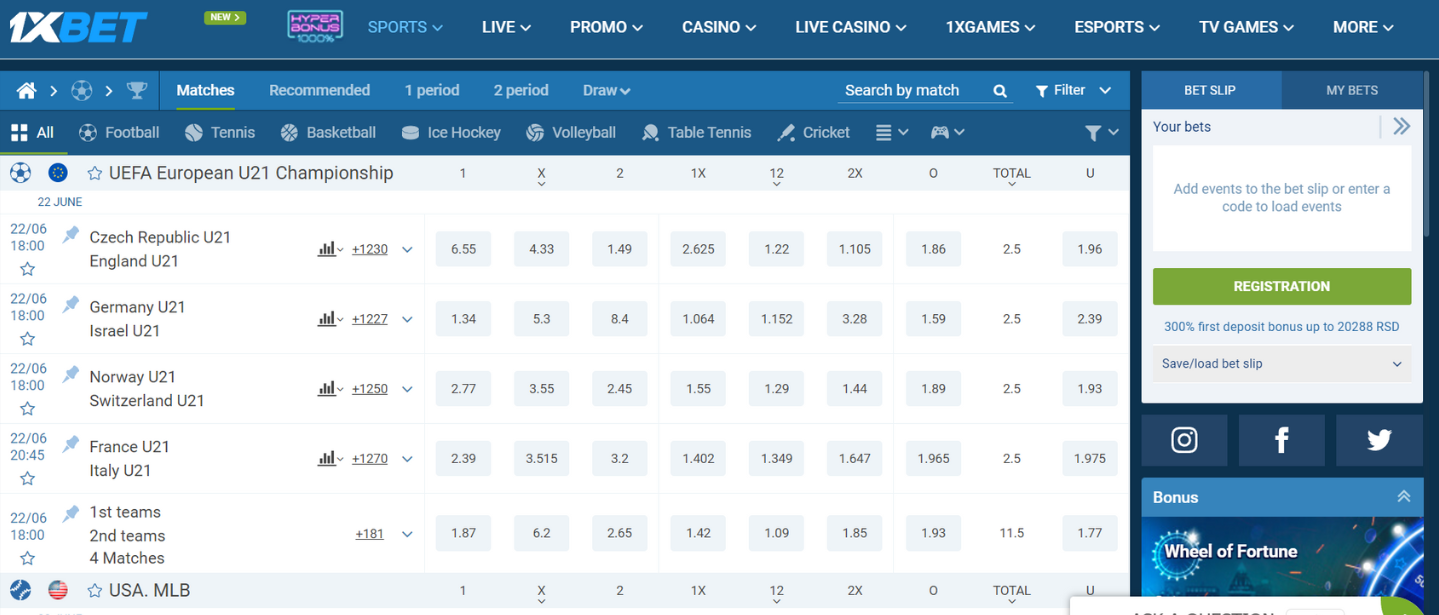
Task: Open +181 more markets link
Action: (370, 534)
